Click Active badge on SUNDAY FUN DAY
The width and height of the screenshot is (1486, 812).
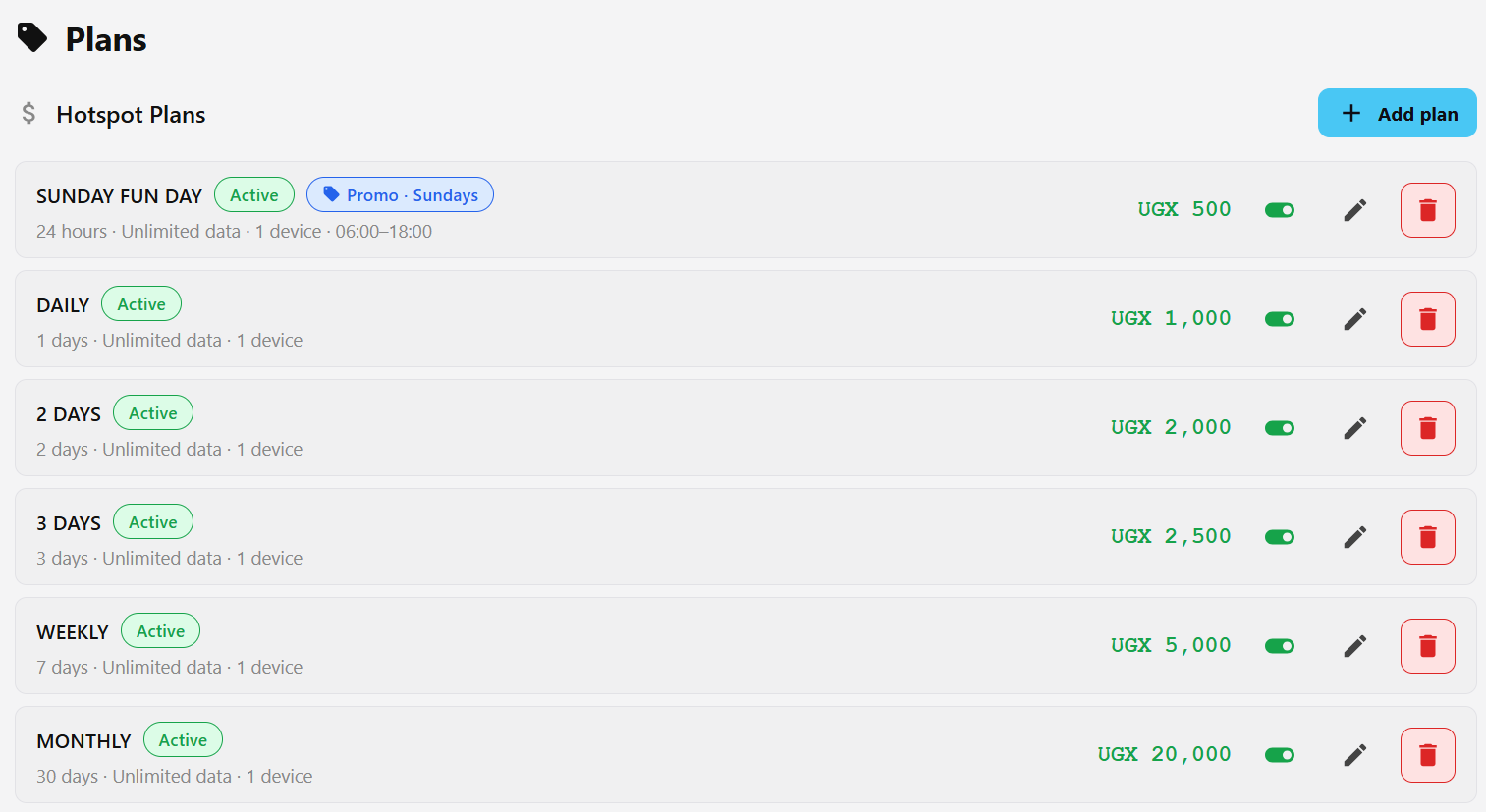point(254,194)
